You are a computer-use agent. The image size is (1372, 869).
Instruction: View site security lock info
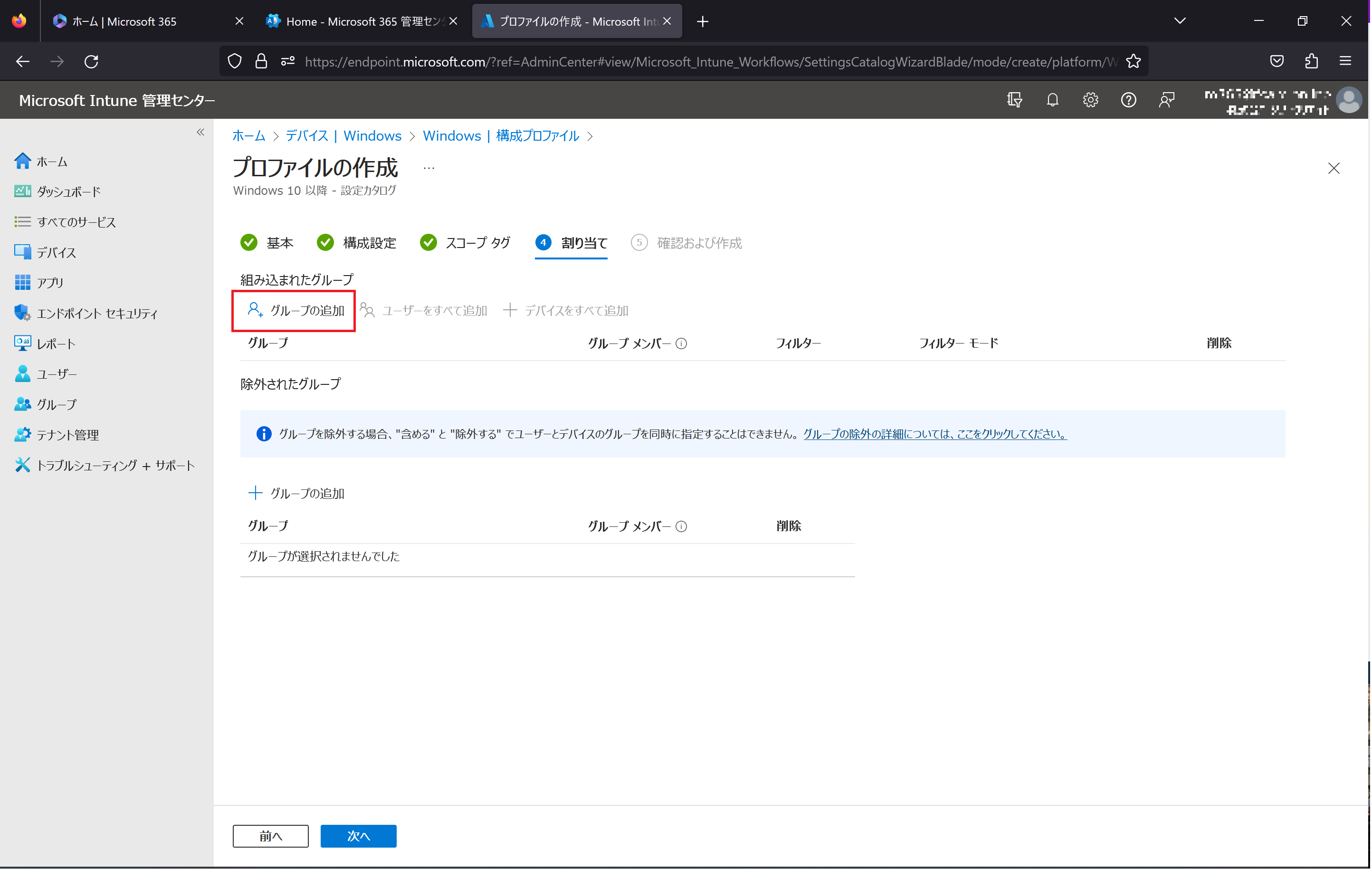pos(261,61)
